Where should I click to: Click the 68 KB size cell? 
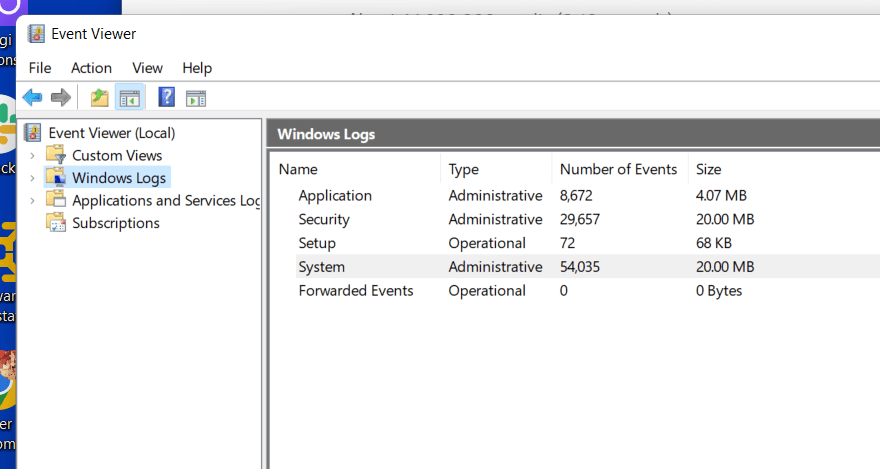(714, 243)
